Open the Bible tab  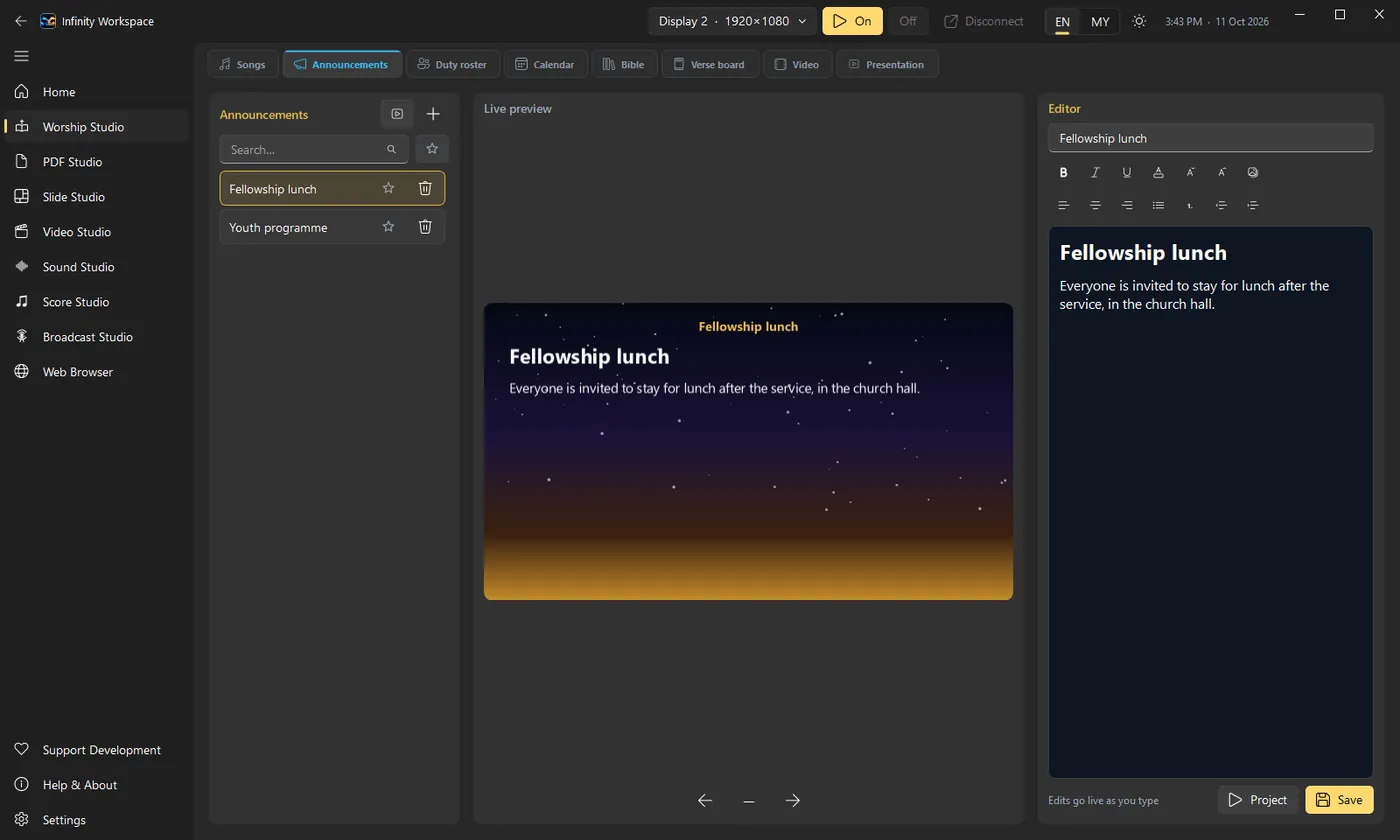[x=625, y=64]
